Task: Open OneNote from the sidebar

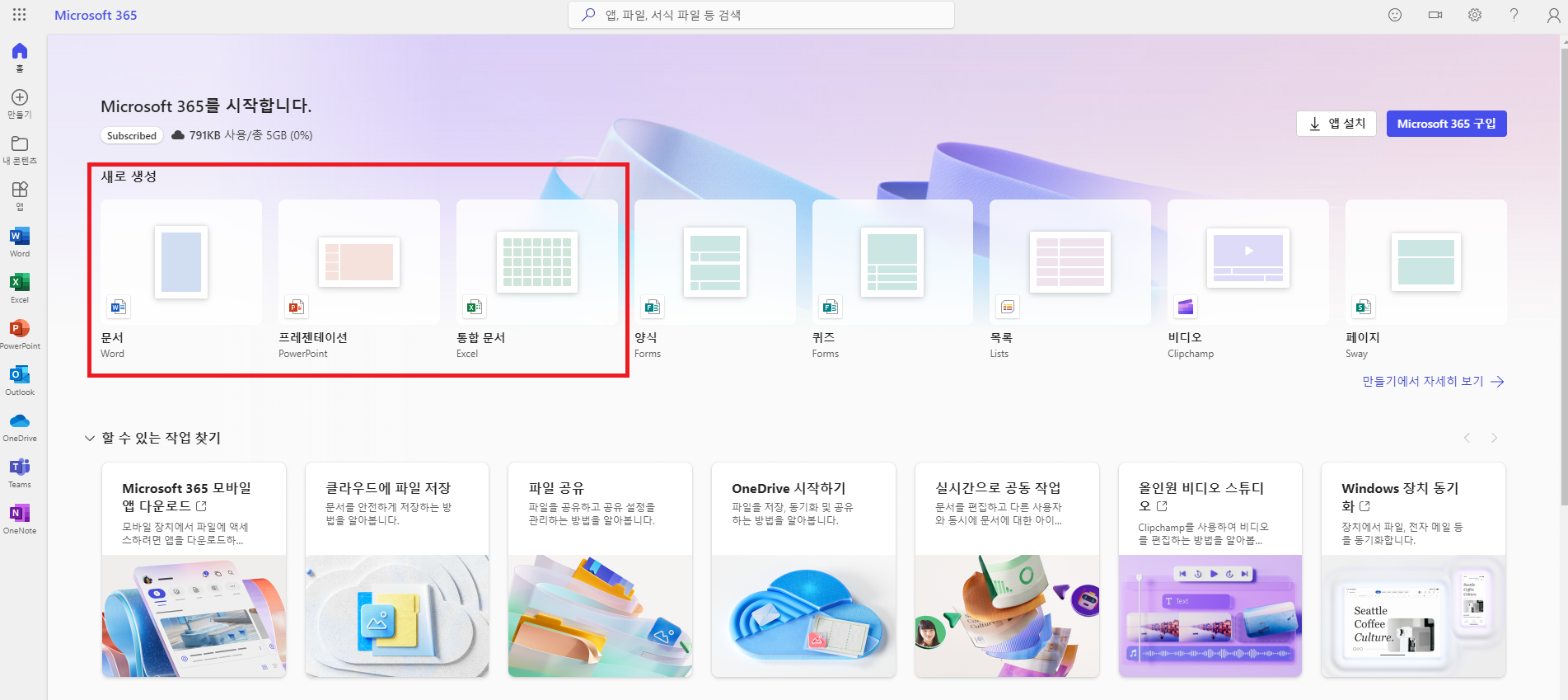Action: [20, 519]
